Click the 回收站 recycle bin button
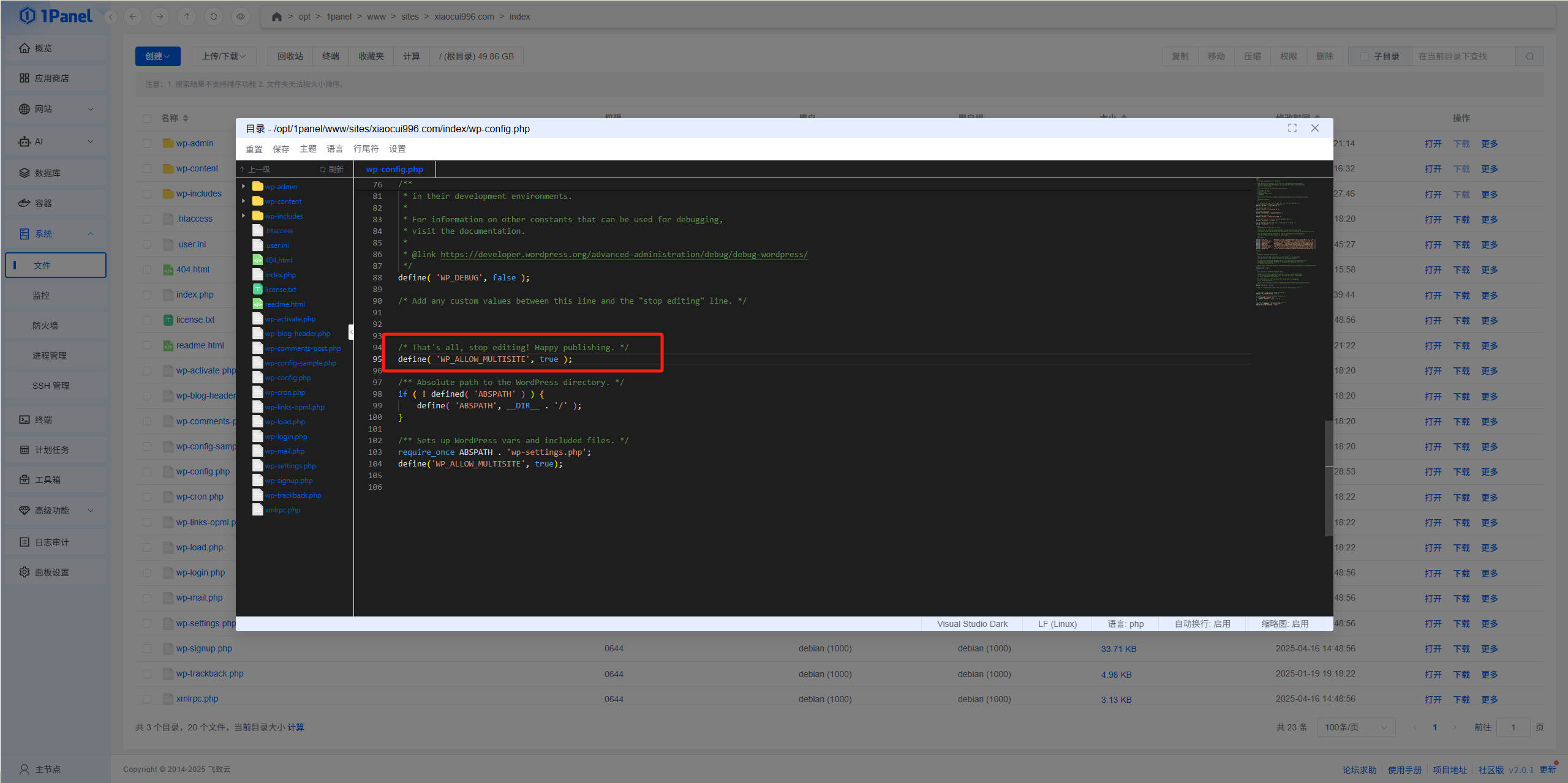The width and height of the screenshot is (1568, 783). click(x=290, y=56)
